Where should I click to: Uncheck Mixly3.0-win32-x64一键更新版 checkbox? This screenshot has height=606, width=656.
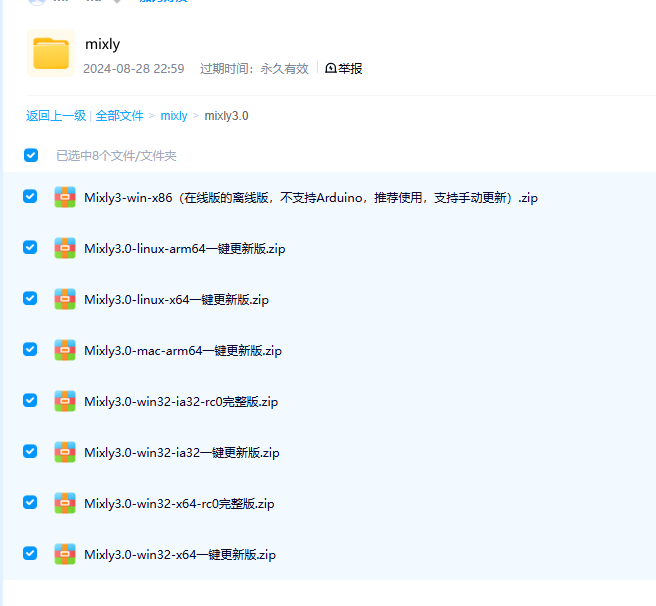[30, 553]
